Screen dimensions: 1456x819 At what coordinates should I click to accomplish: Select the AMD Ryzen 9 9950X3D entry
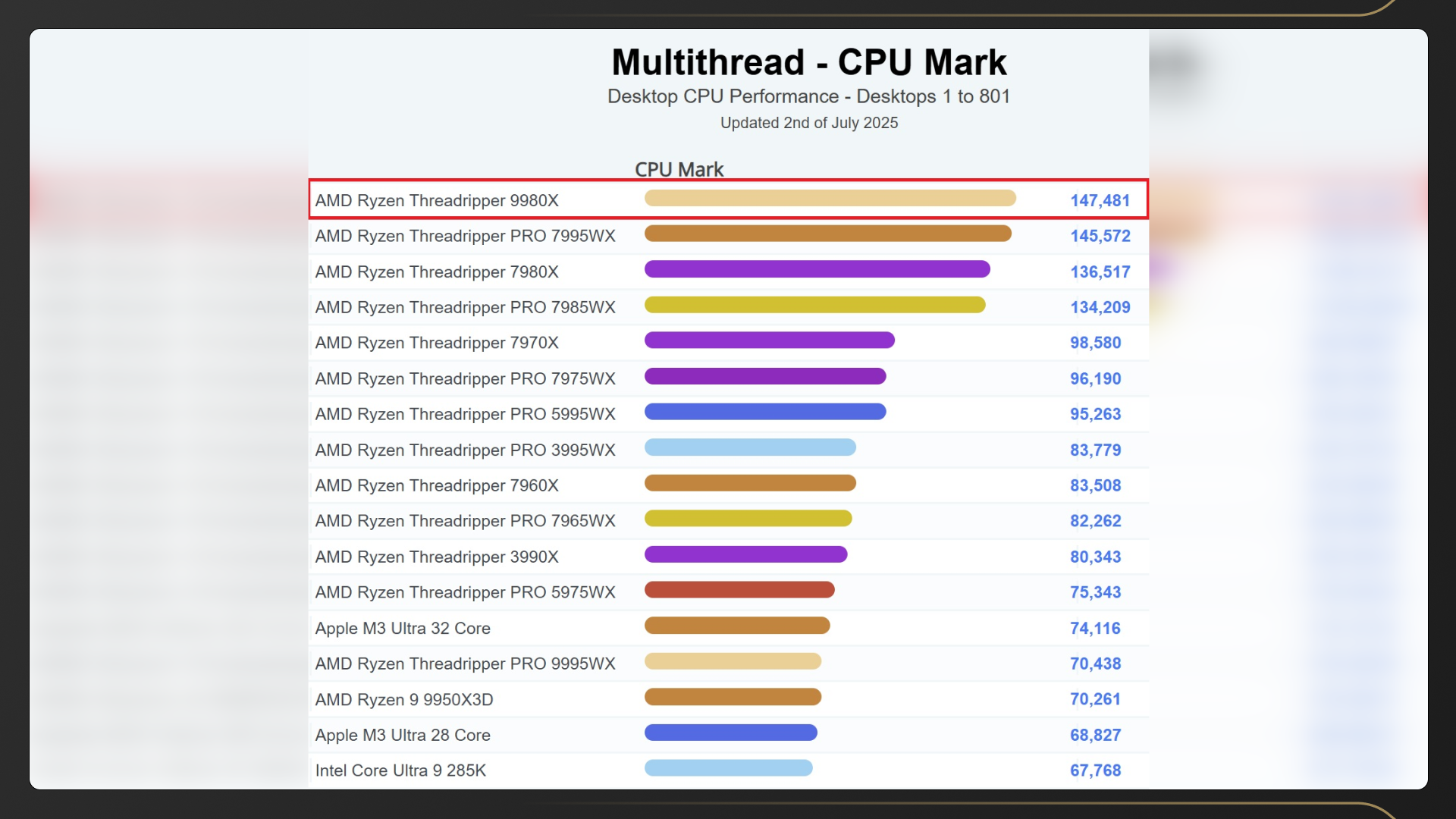click(x=404, y=699)
